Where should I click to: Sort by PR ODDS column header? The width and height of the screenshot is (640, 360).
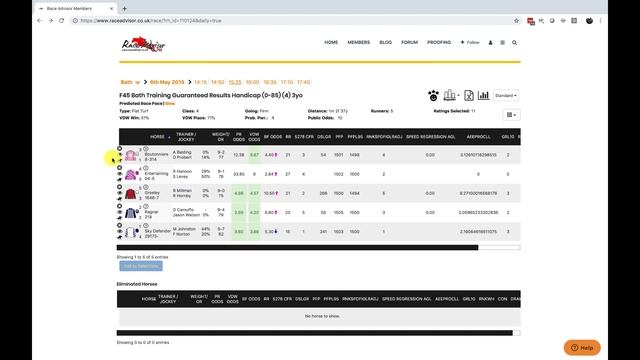(239, 137)
